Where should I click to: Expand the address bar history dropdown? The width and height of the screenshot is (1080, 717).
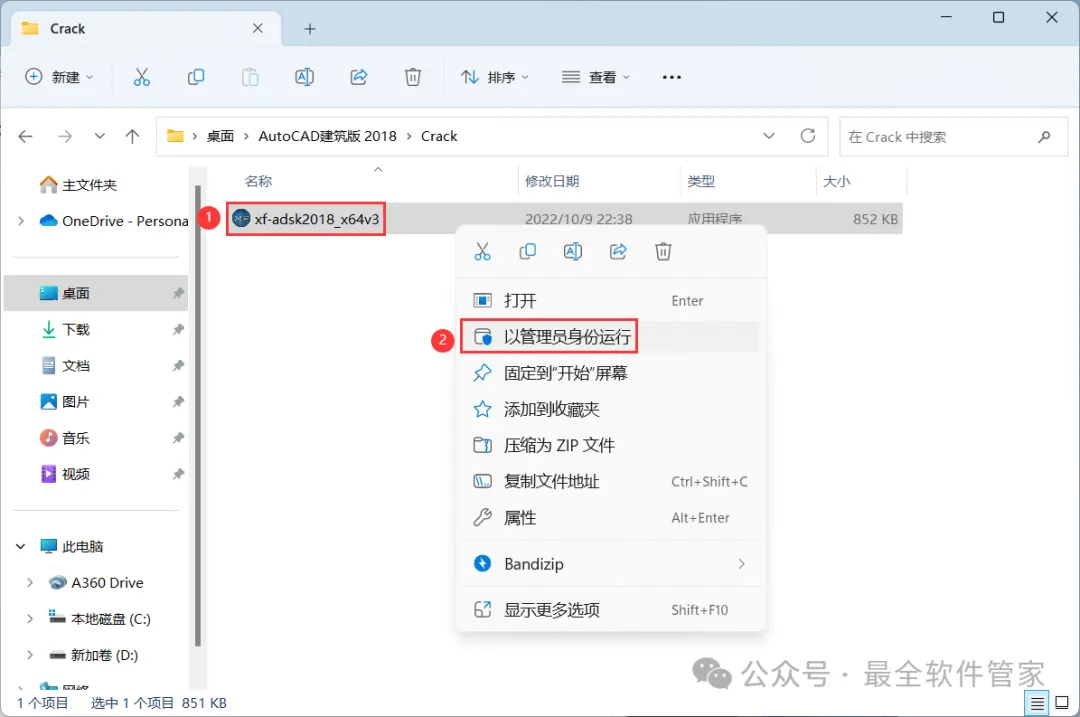click(x=769, y=136)
